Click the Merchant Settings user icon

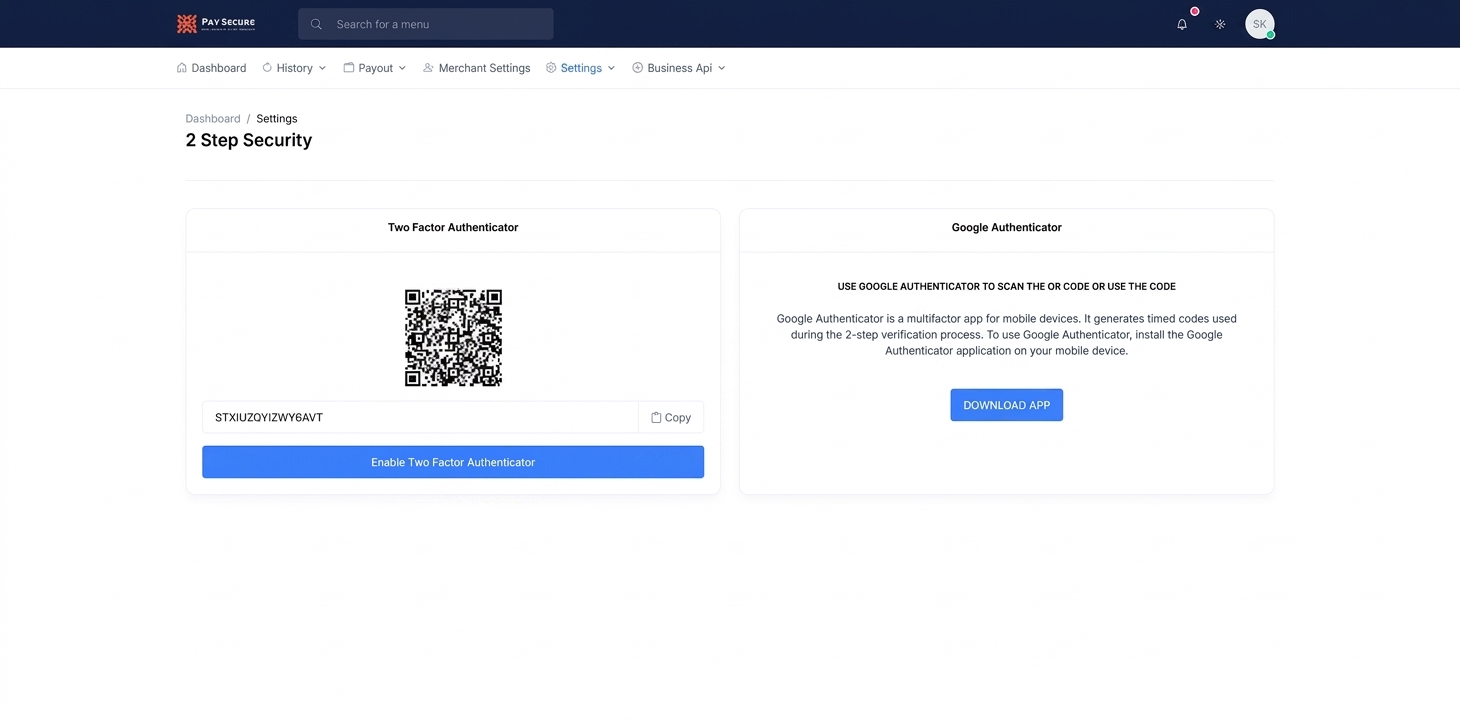coord(428,68)
